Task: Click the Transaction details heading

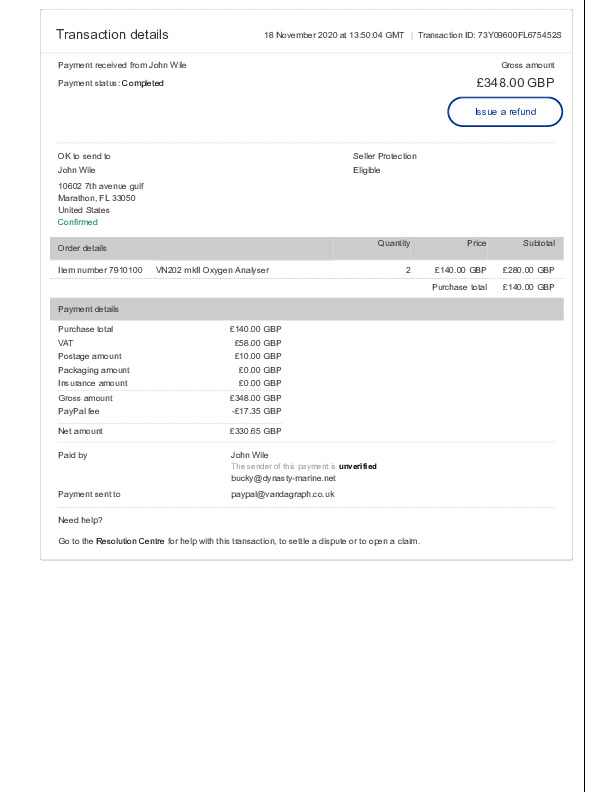Action: [x=112, y=34]
